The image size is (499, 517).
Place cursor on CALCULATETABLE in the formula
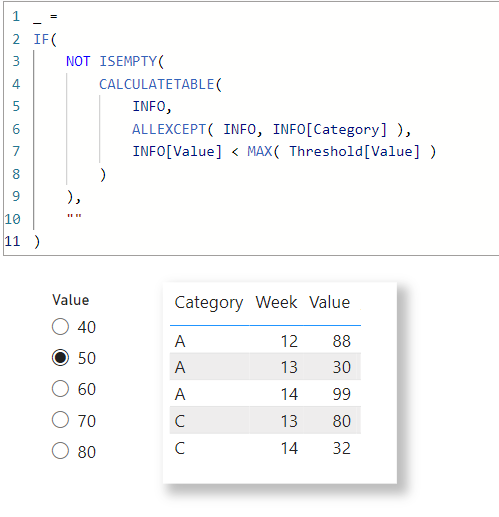[x=157, y=84]
